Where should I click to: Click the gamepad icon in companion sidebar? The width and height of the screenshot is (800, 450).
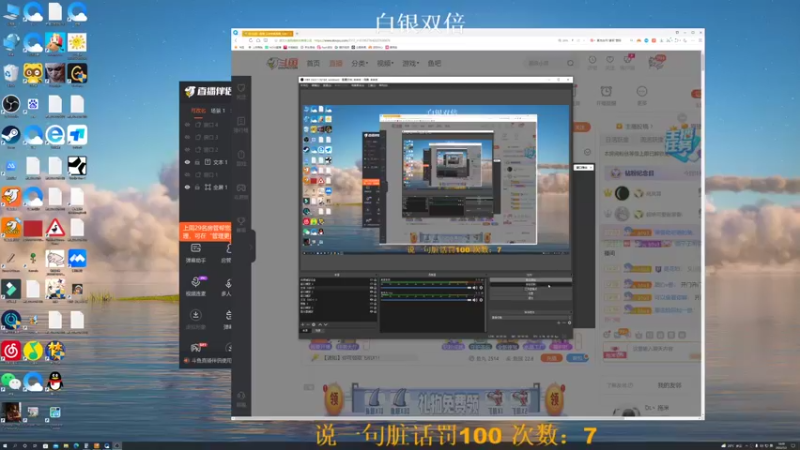(x=241, y=188)
